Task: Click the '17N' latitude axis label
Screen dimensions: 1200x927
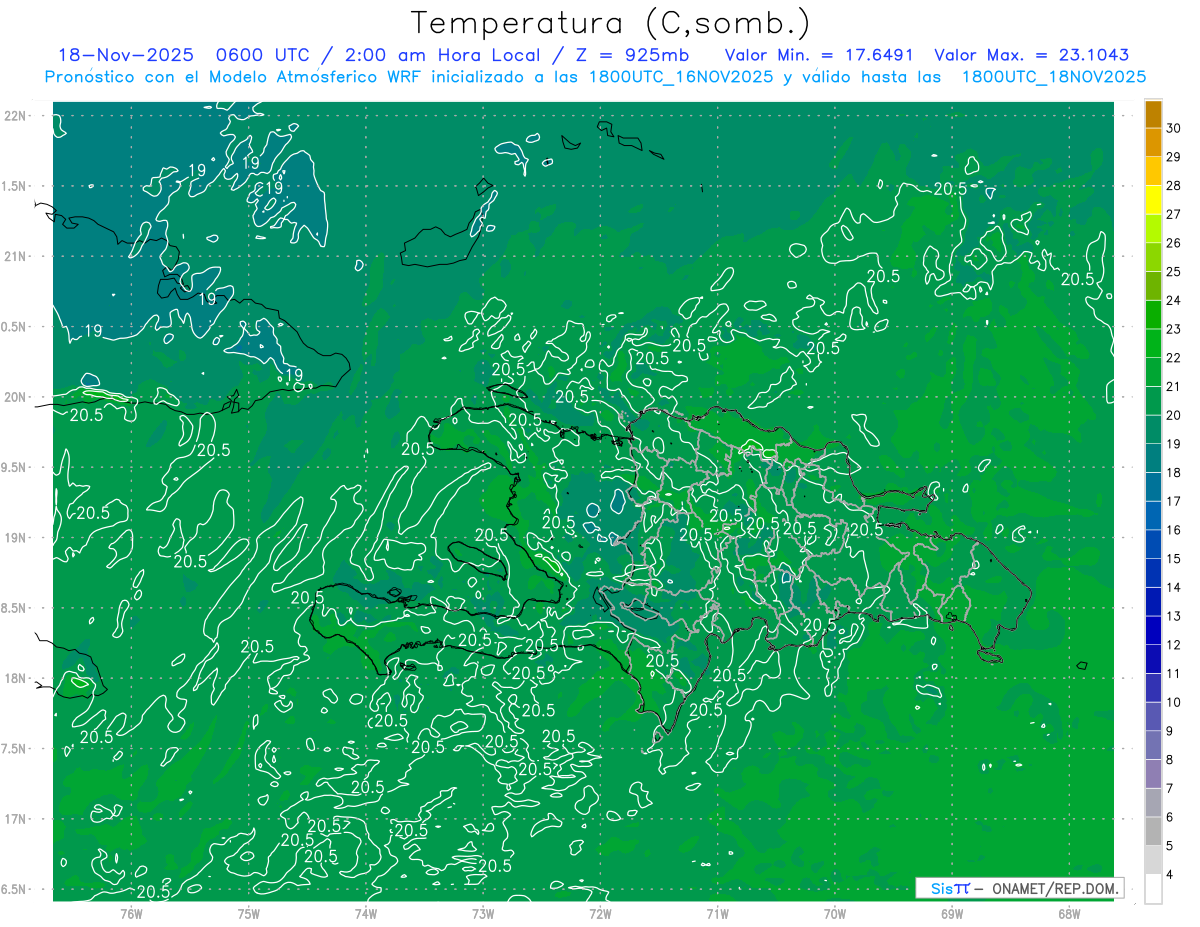Action: [17, 819]
